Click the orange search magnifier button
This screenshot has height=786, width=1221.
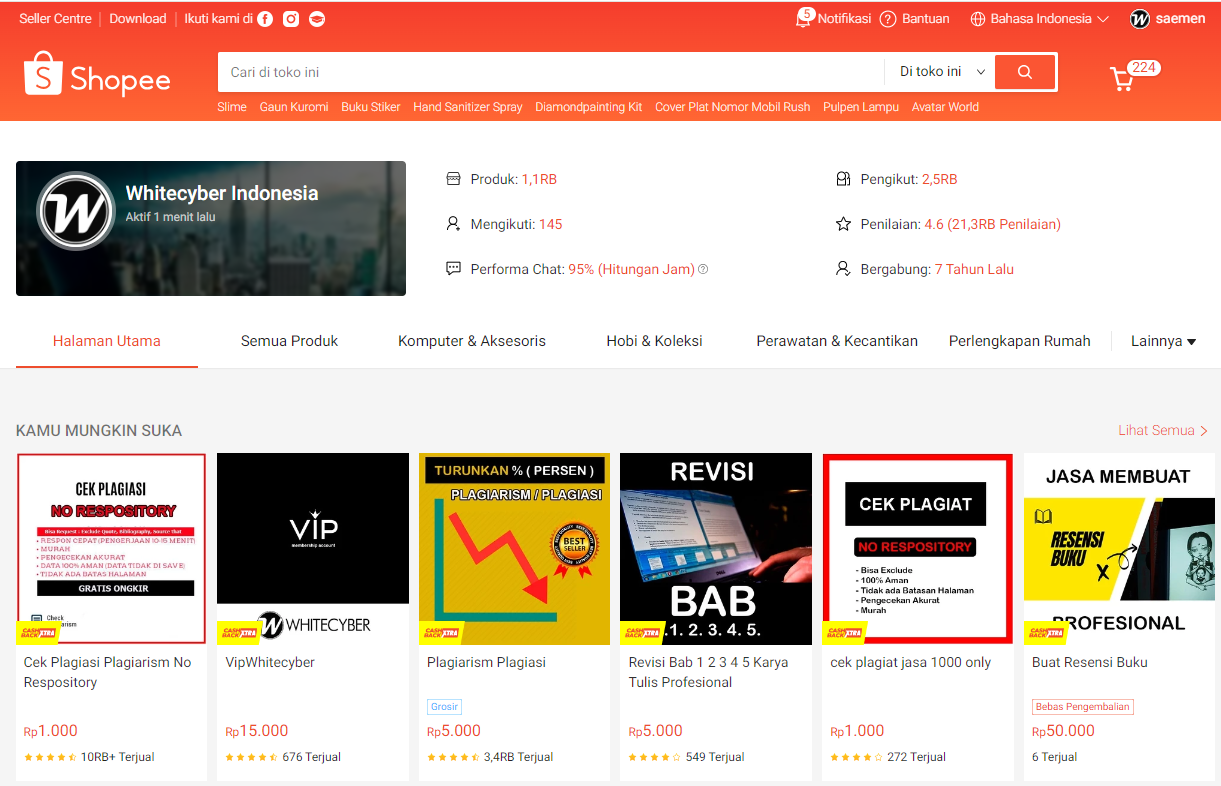[x=1025, y=72]
